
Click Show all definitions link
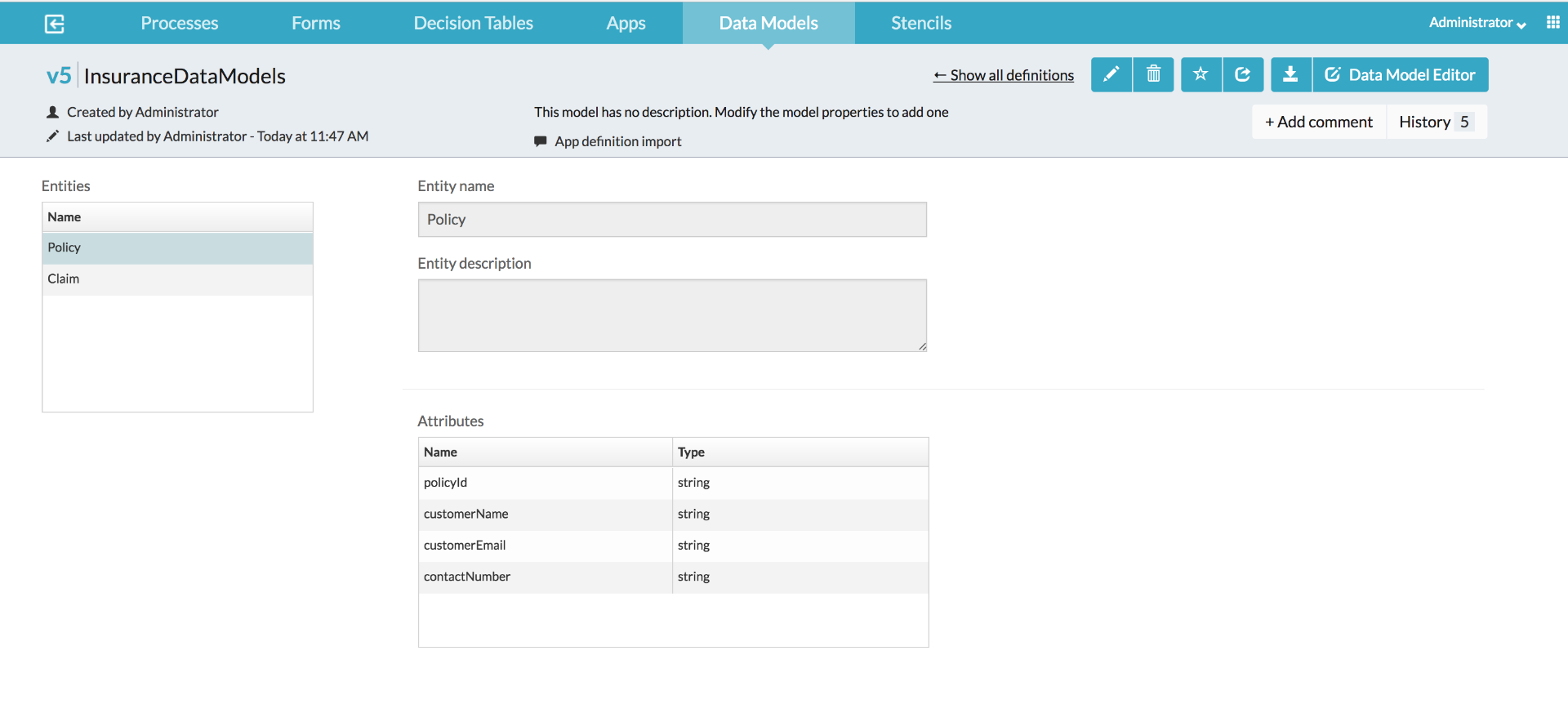click(1003, 75)
